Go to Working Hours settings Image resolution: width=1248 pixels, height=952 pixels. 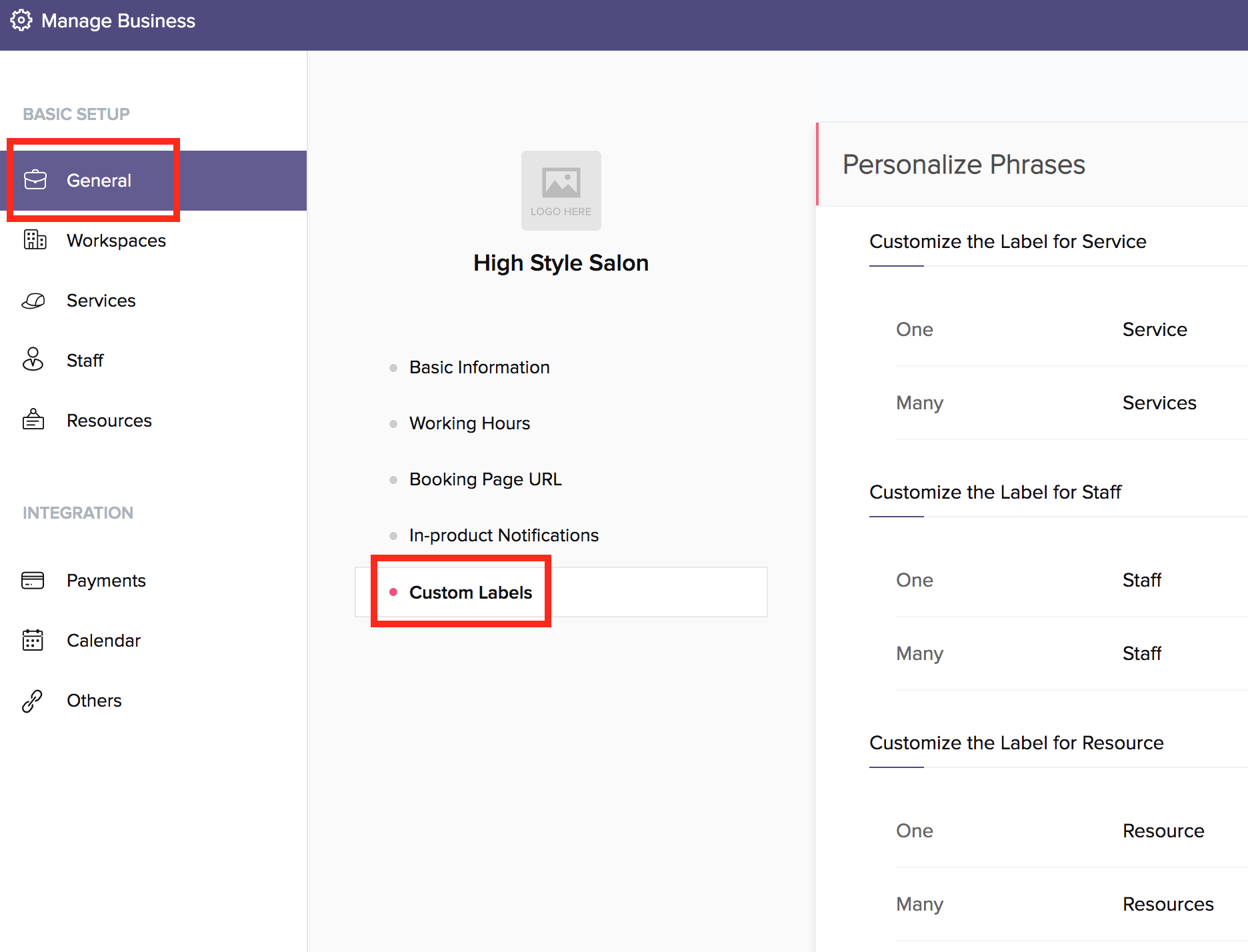point(469,423)
